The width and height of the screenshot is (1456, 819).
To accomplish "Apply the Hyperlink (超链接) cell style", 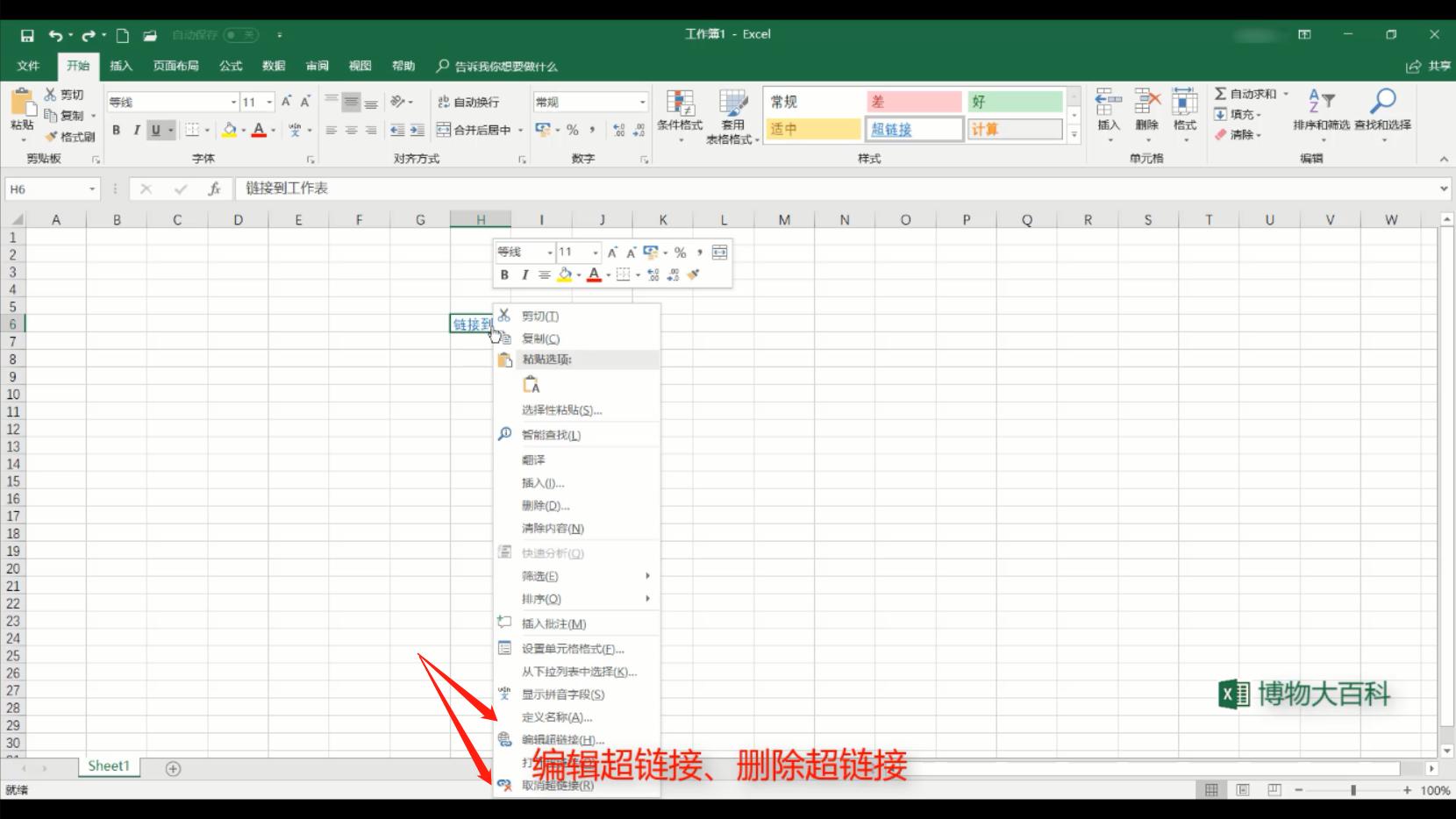I will [915, 129].
